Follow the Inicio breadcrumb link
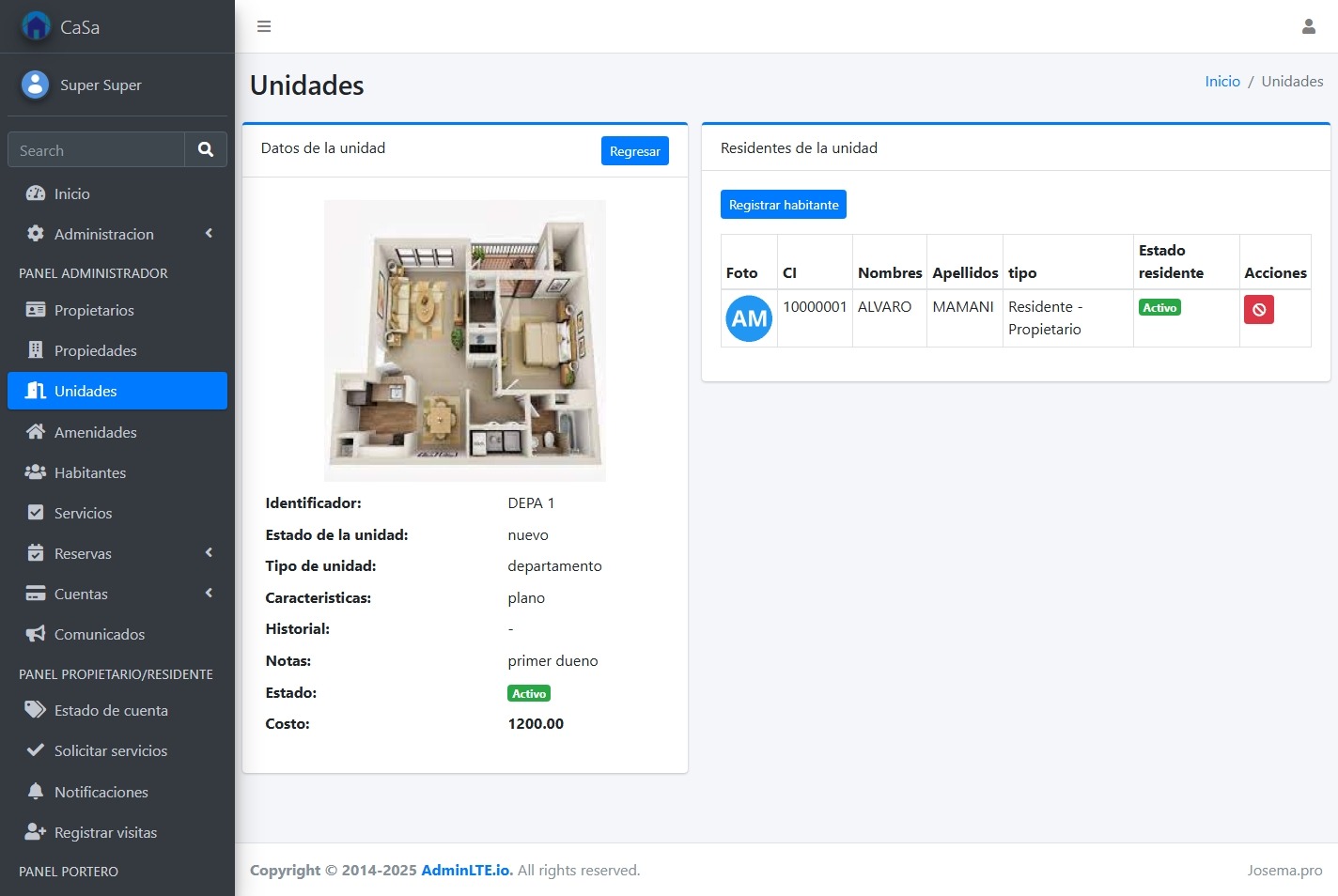This screenshot has width=1338, height=896. click(x=1221, y=82)
